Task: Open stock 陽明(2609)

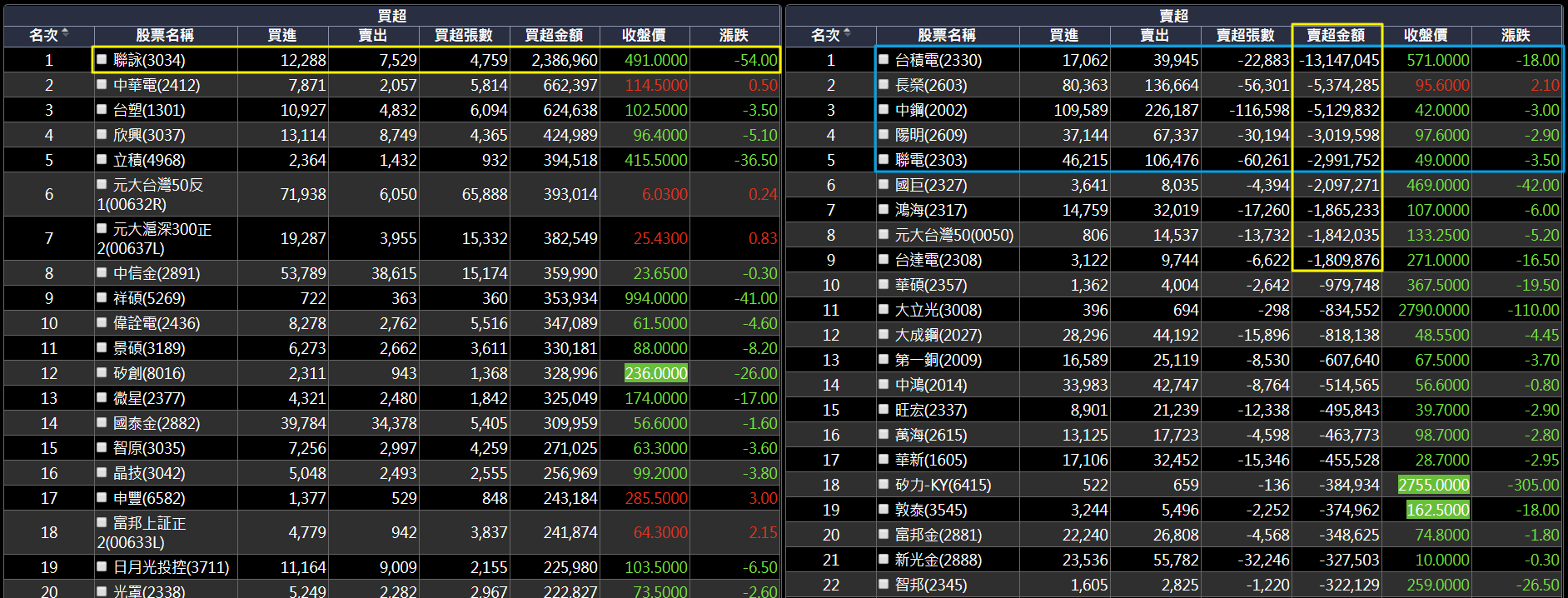Action: 931,135
